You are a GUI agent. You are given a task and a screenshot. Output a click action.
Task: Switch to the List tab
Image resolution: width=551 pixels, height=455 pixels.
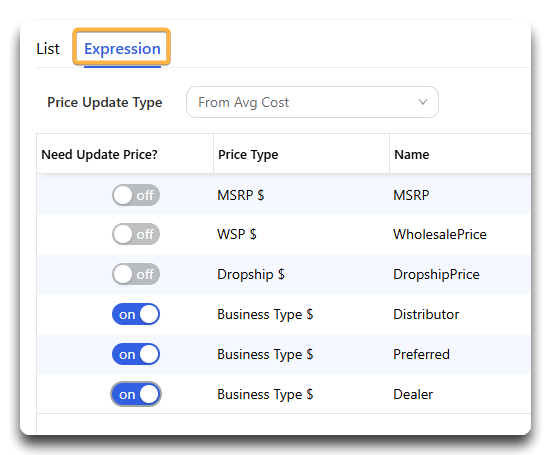pyautogui.click(x=48, y=49)
